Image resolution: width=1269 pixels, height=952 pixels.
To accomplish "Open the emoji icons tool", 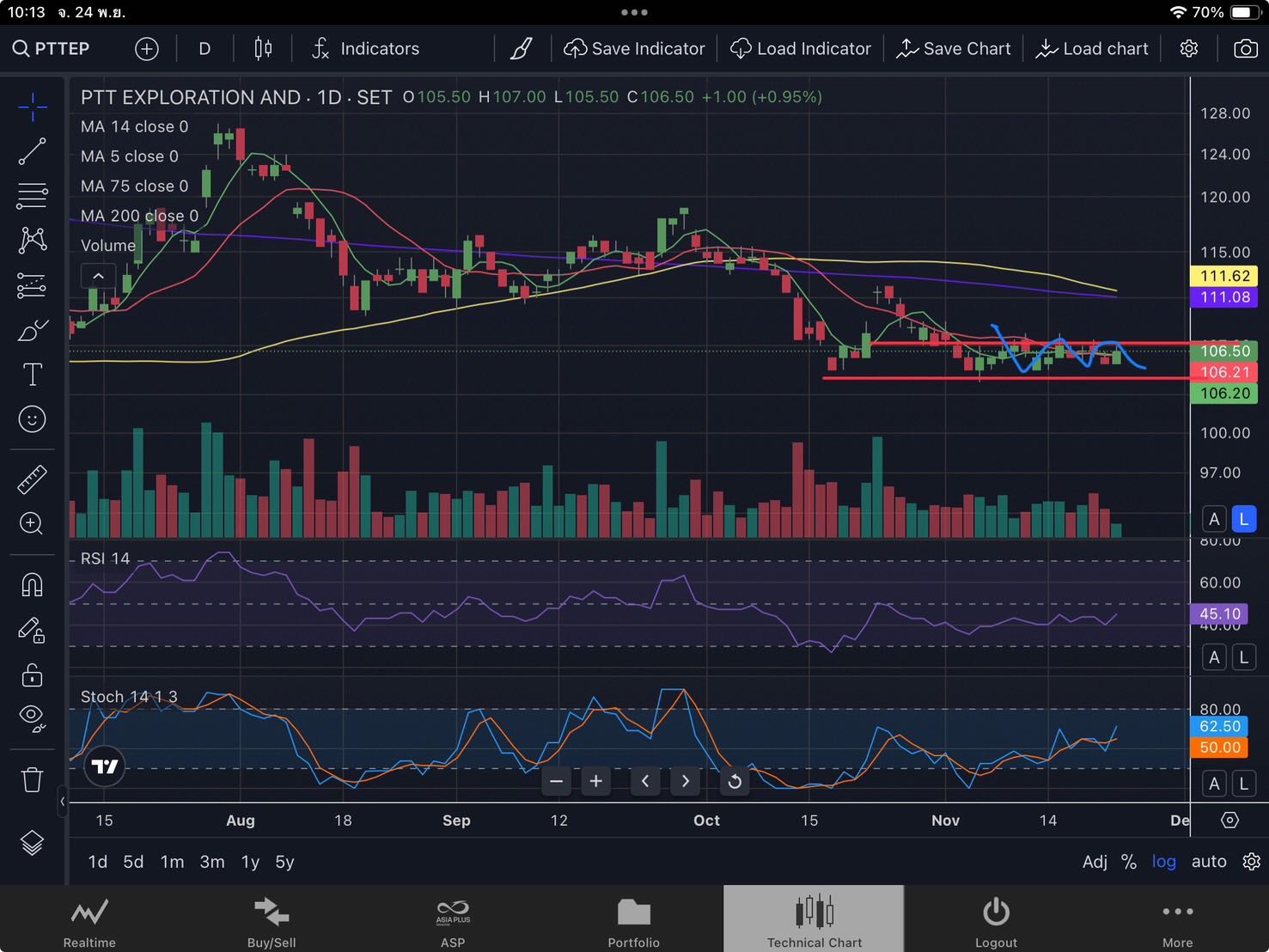I will 33,419.
